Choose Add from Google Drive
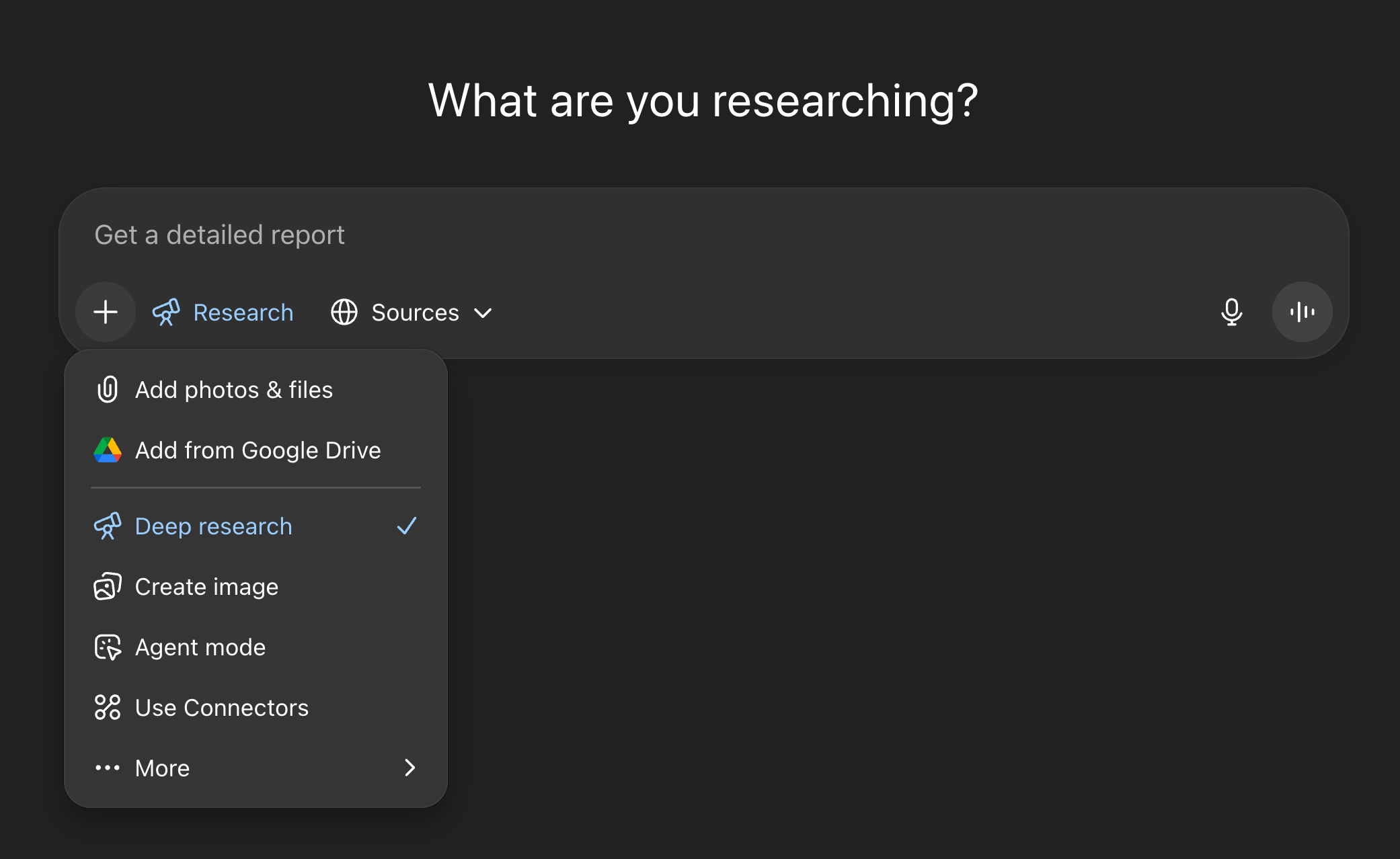The height and width of the screenshot is (859, 1400). (x=258, y=450)
